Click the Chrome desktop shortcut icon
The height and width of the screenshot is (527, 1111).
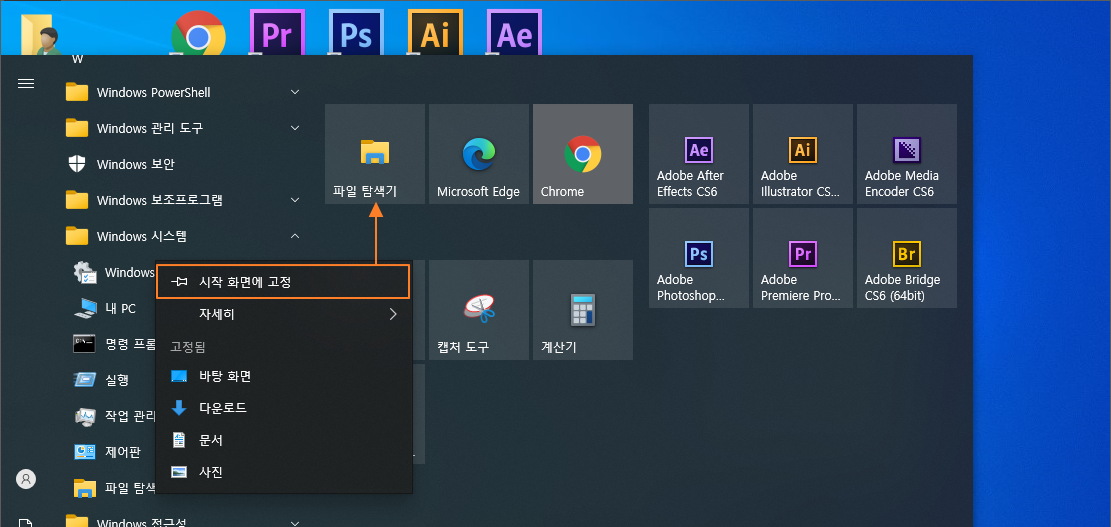(x=198, y=33)
